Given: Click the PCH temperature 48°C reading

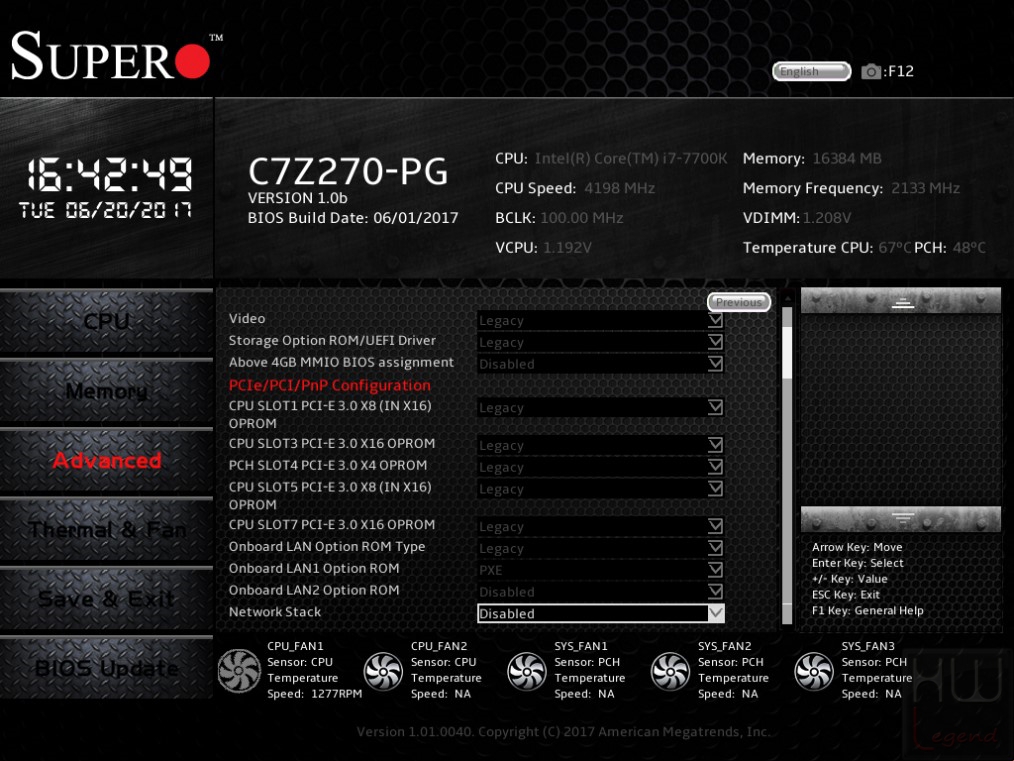Looking at the screenshot, I should 969,248.
